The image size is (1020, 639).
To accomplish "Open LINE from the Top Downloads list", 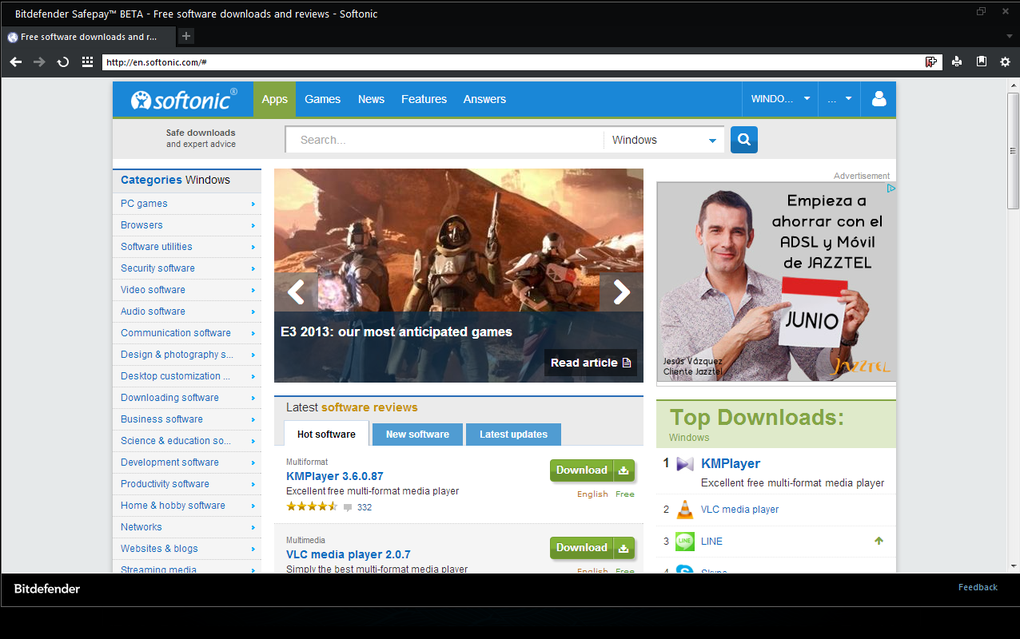I will tap(711, 541).
